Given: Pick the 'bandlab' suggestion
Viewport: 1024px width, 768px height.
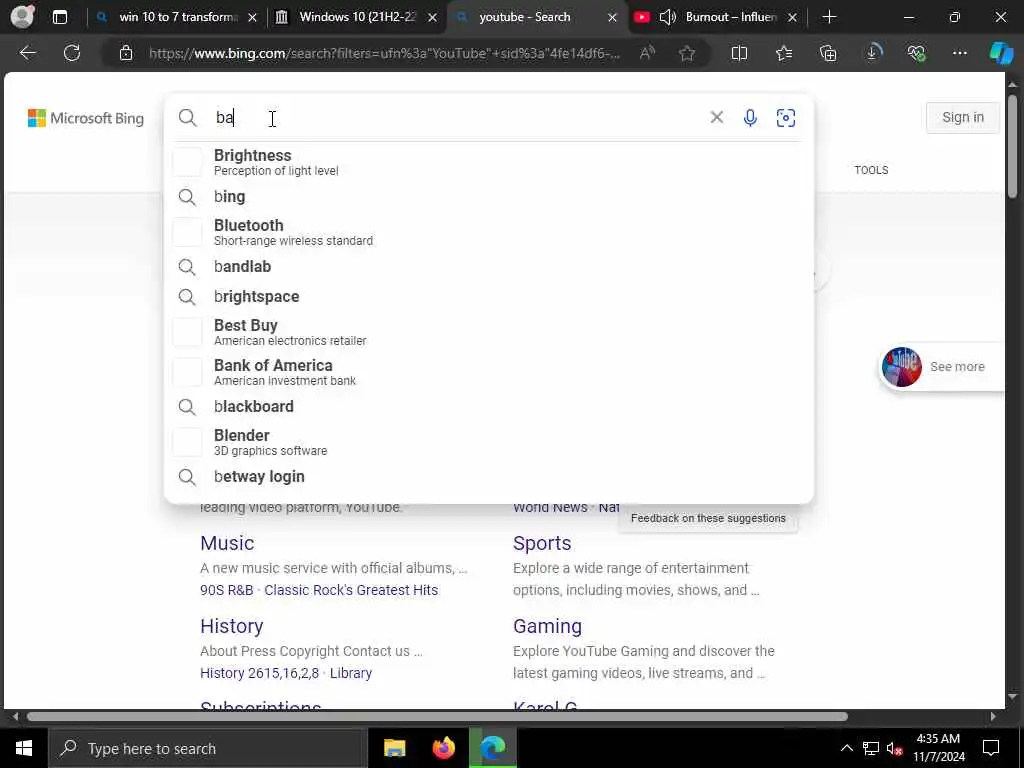Looking at the screenshot, I should click(x=488, y=266).
